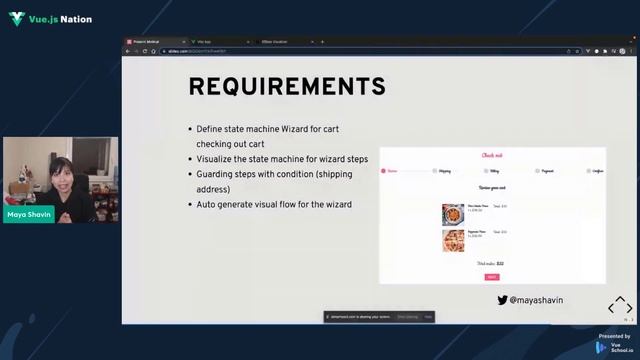Switch to the Vite App tab
This screenshot has width=640, height=360.
(220, 42)
